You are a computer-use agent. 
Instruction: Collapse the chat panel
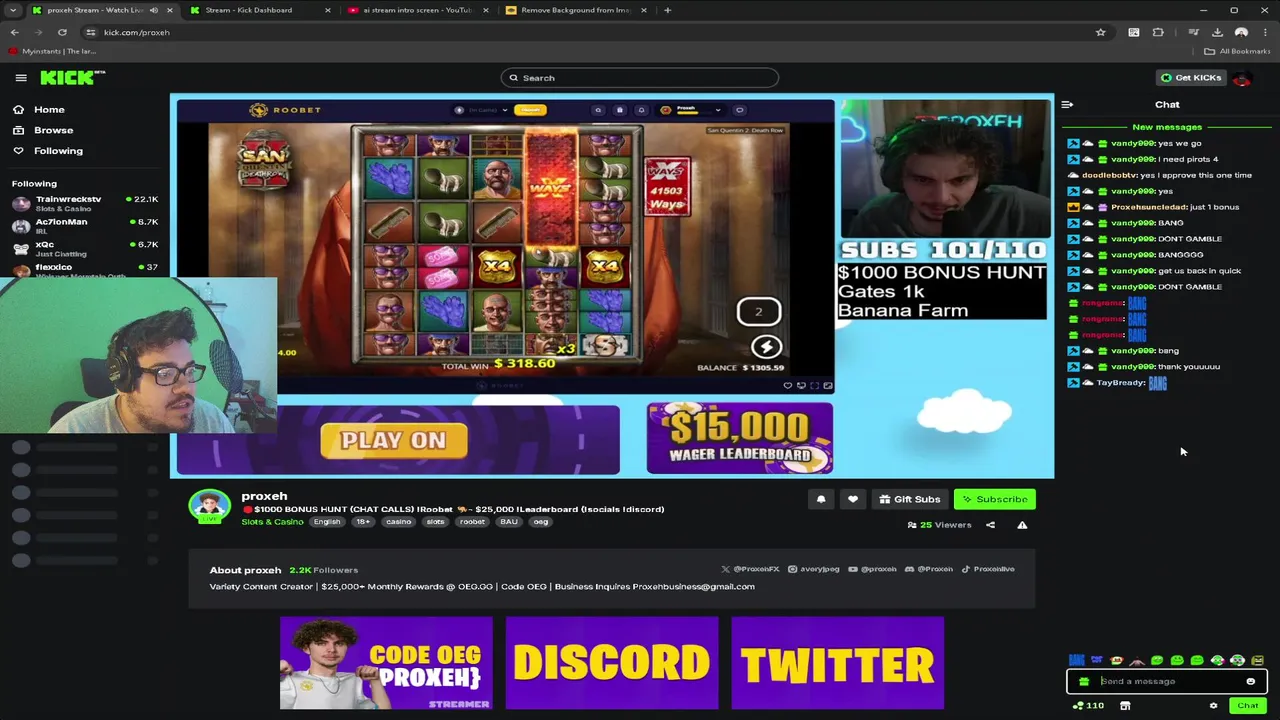click(1067, 104)
